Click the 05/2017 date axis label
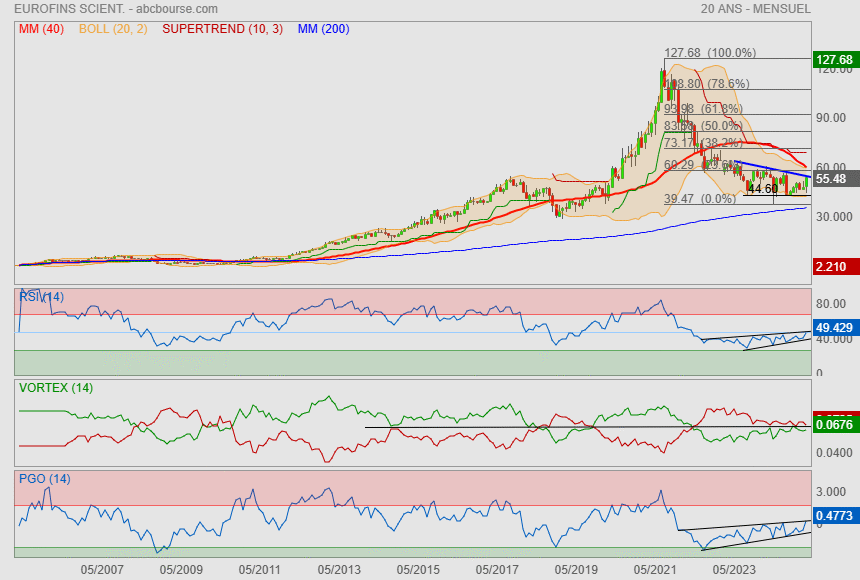Screen dimensions: 860x580 point(497,570)
